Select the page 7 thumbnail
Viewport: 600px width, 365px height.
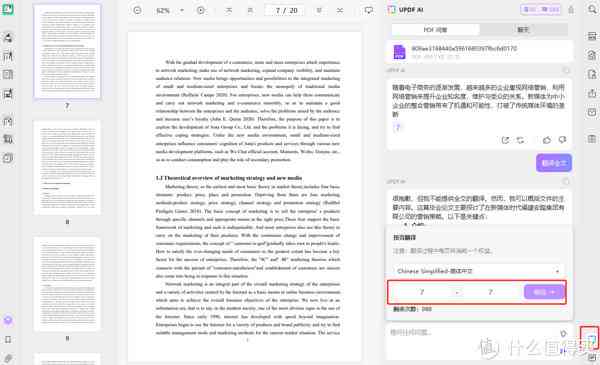click(67, 52)
